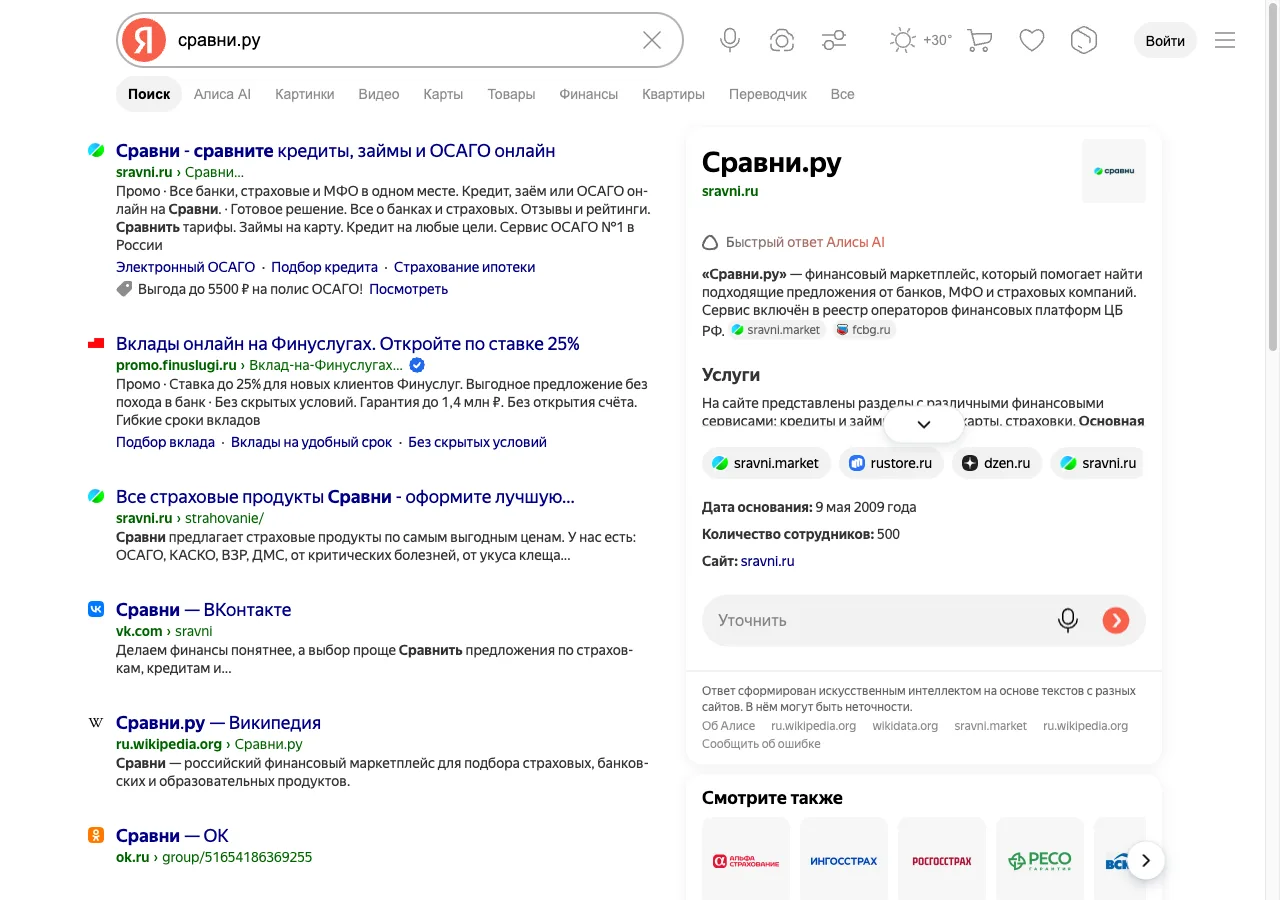
Task: Open Сравни кредиты, займы и ОСАГО result
Action: point(335,151)
